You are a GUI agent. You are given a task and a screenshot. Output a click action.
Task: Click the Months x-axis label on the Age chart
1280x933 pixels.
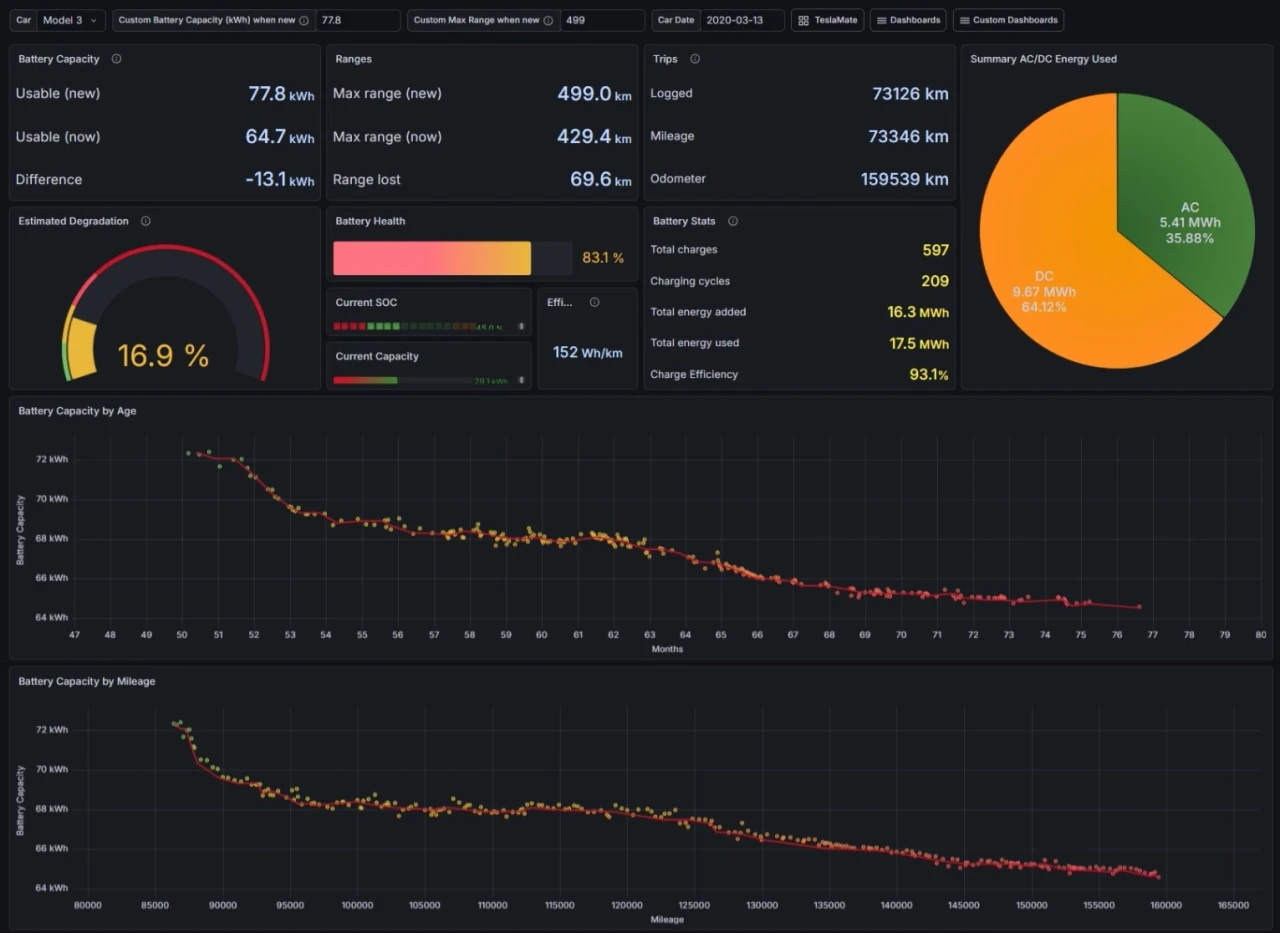[x=667, y=649]
